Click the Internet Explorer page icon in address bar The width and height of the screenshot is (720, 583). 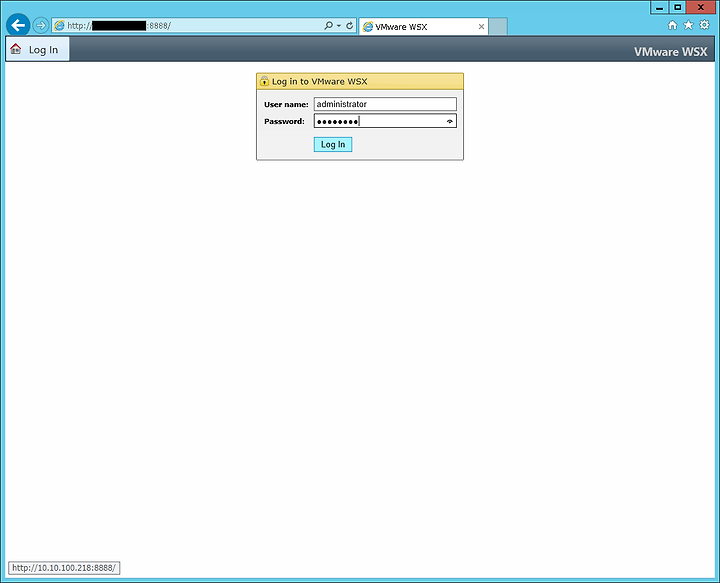click(x=60, y=26)
